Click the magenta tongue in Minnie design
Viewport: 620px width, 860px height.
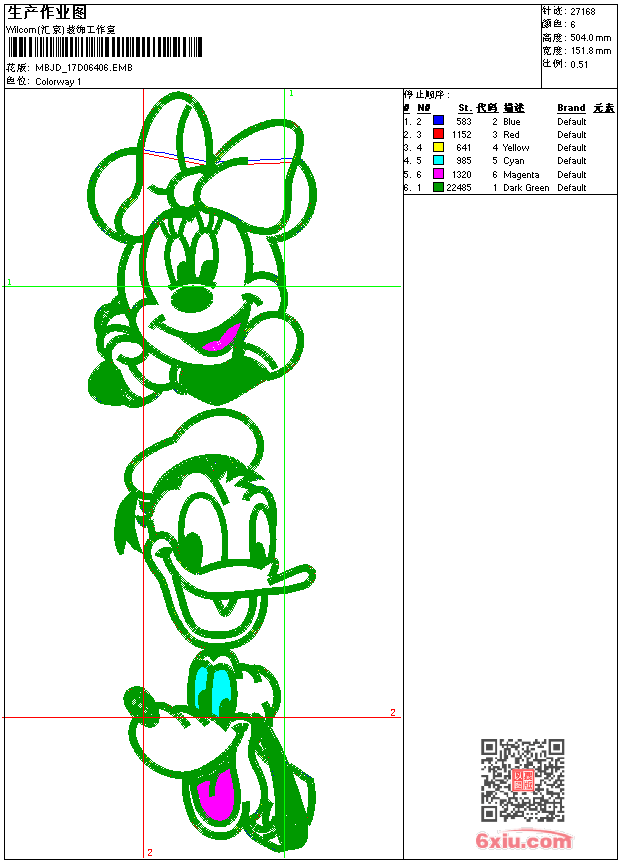click(x=222, y=338)
